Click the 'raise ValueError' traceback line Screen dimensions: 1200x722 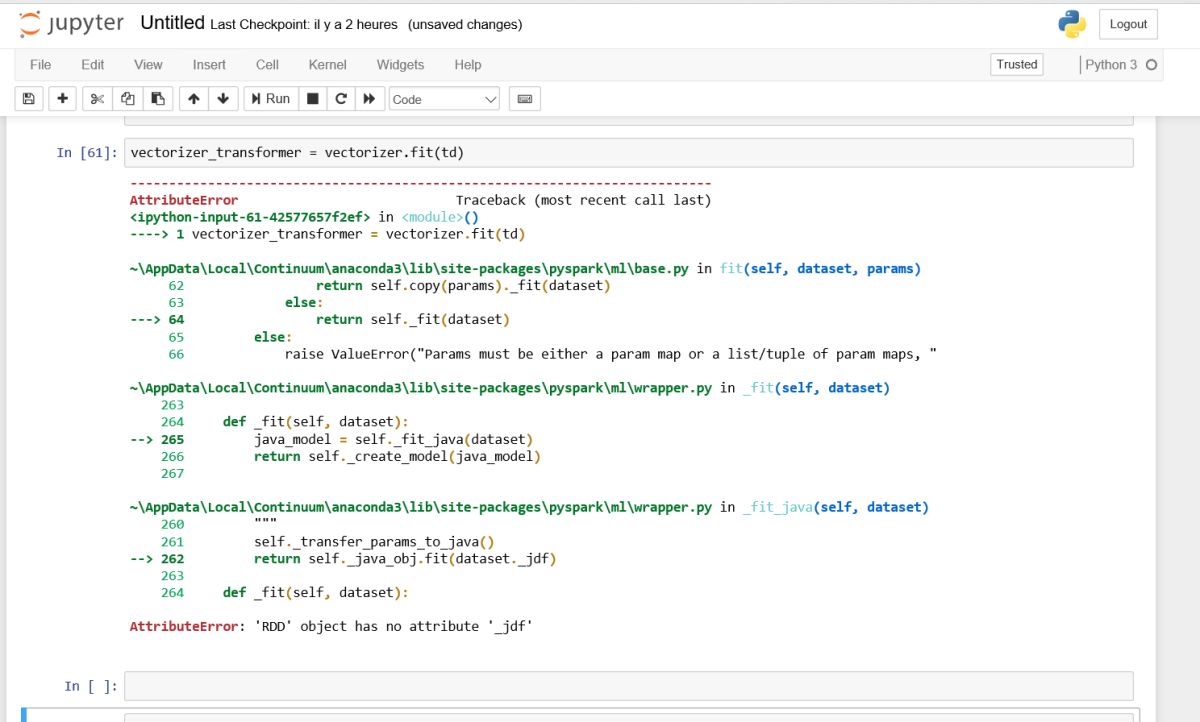click(x=610, y=354)
